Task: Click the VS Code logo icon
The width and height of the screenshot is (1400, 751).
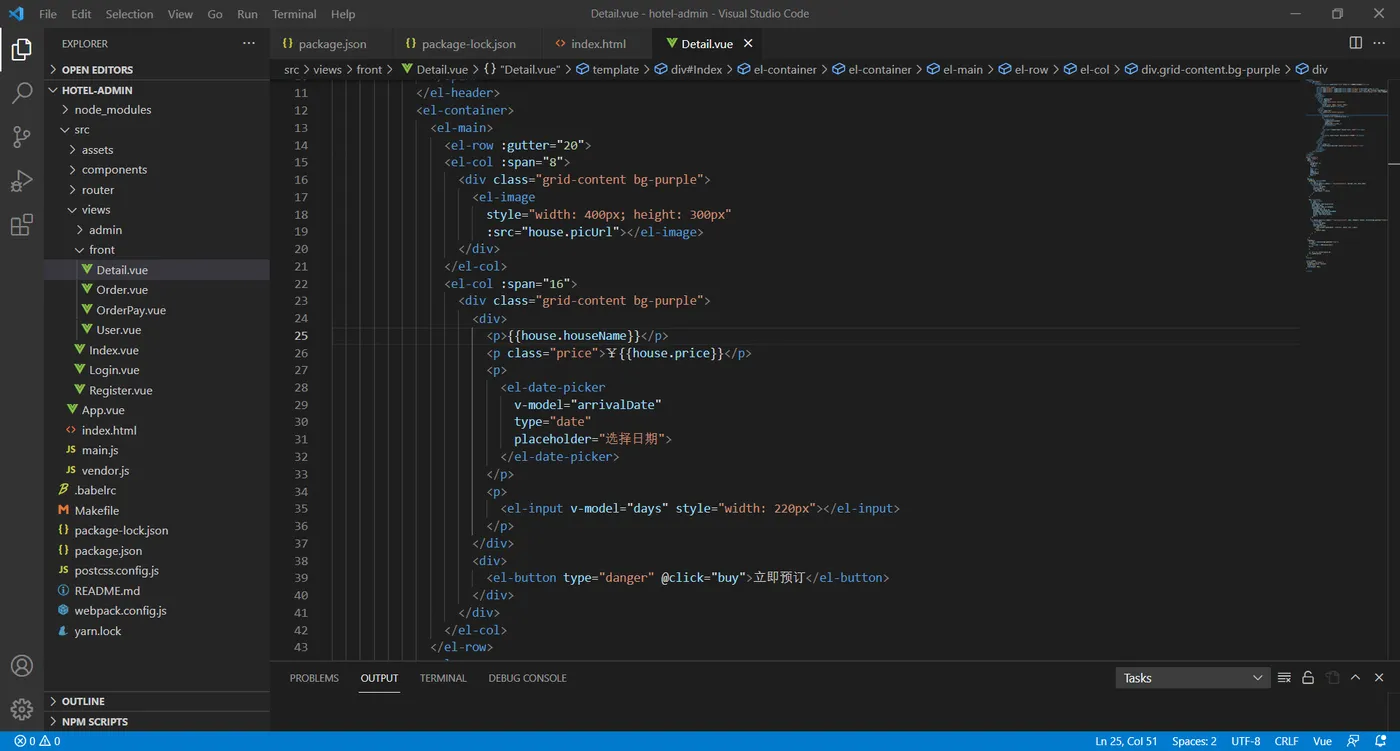Action: click(x=15, y=14)
